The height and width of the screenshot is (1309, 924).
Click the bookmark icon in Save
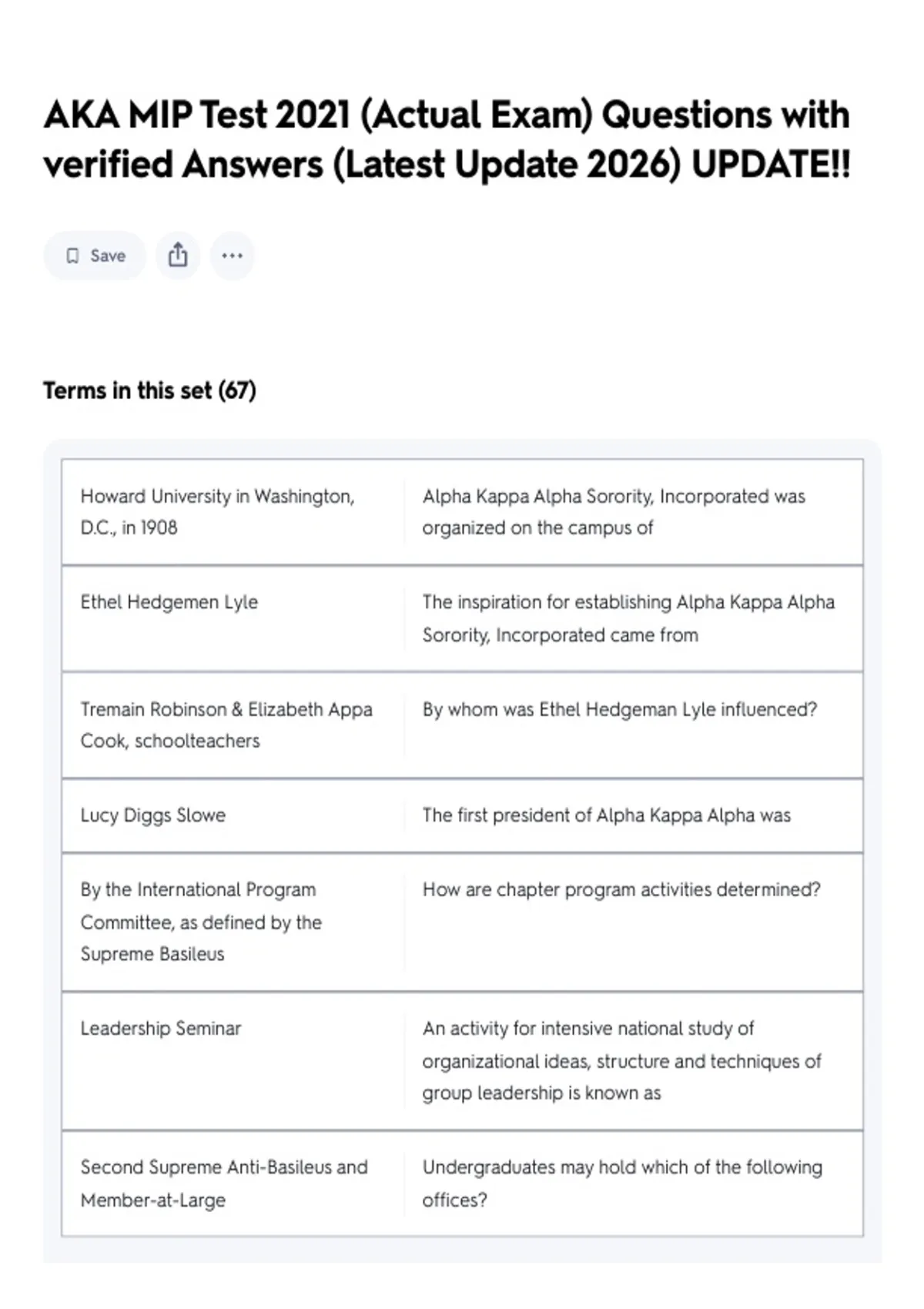click(72, 256)
